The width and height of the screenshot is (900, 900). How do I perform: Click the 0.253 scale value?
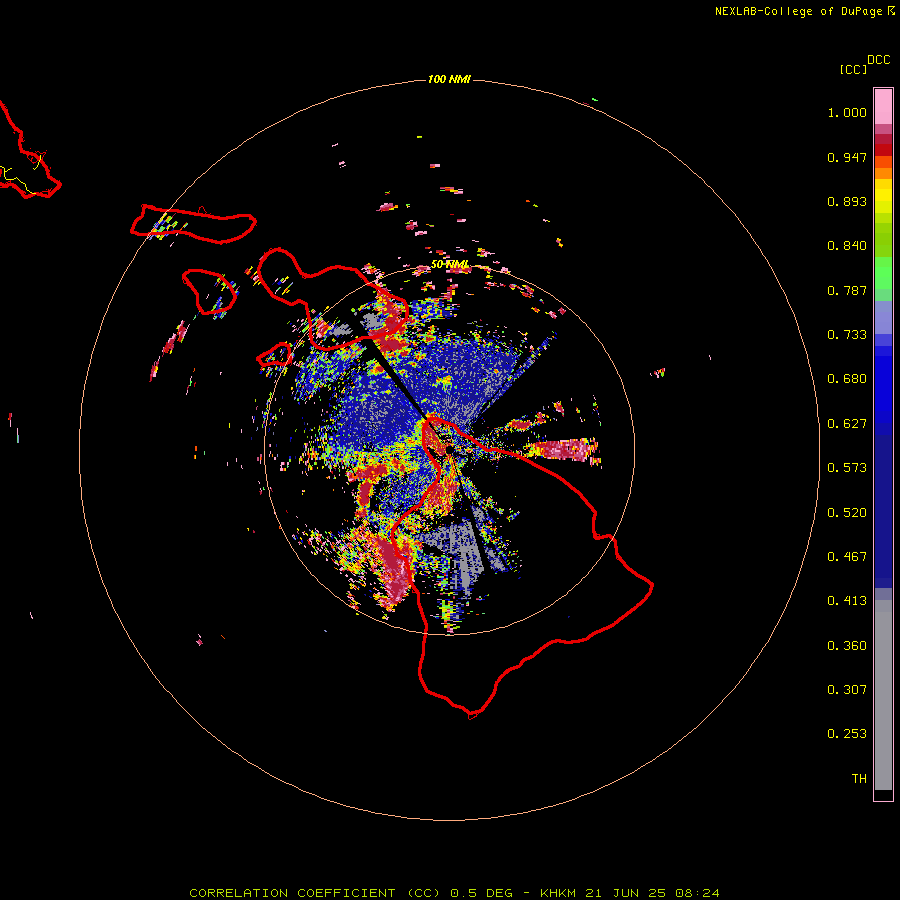pos(847,734)
